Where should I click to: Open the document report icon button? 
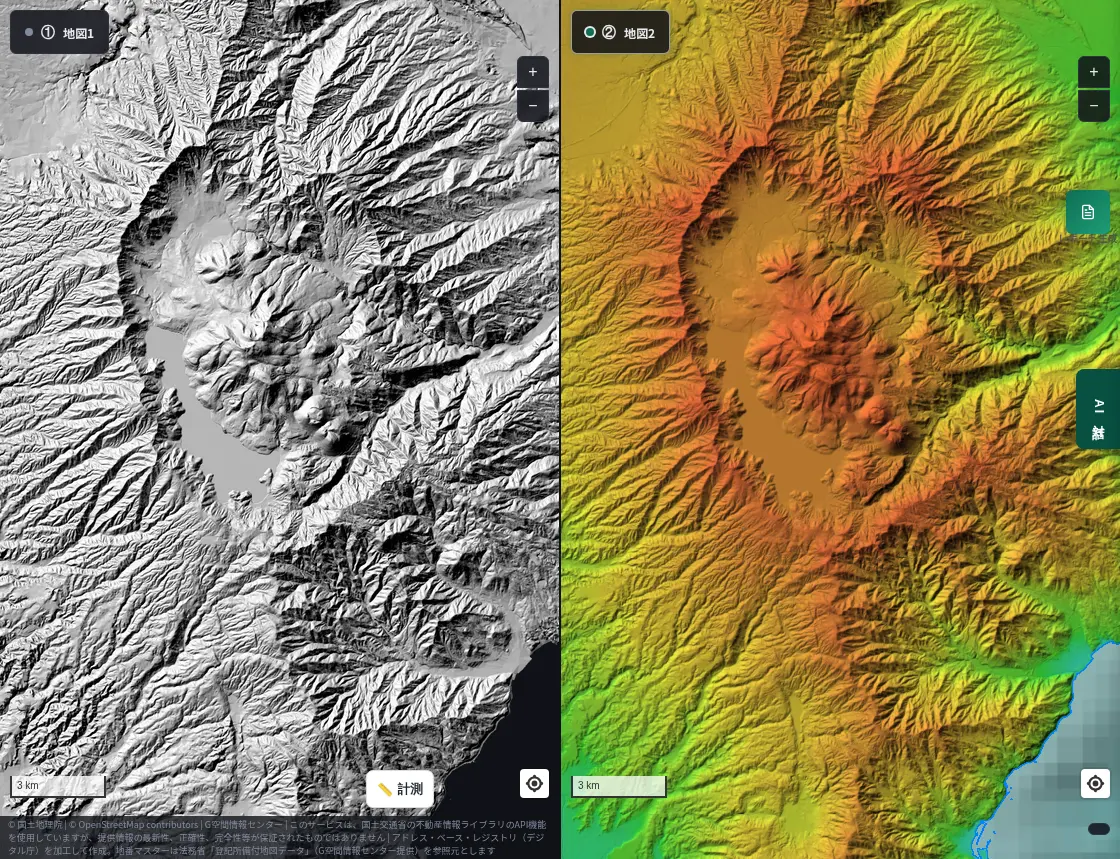point(1088,212)
